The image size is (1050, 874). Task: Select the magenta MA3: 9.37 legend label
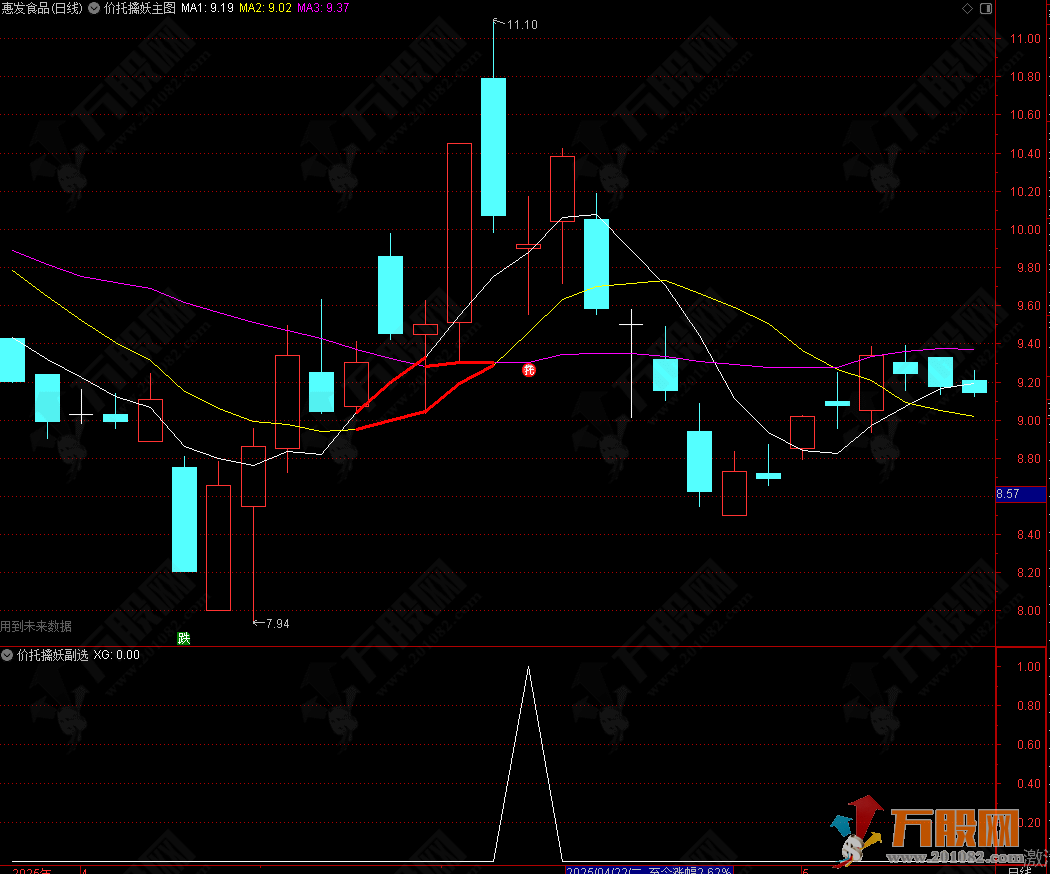click(324, 7)
